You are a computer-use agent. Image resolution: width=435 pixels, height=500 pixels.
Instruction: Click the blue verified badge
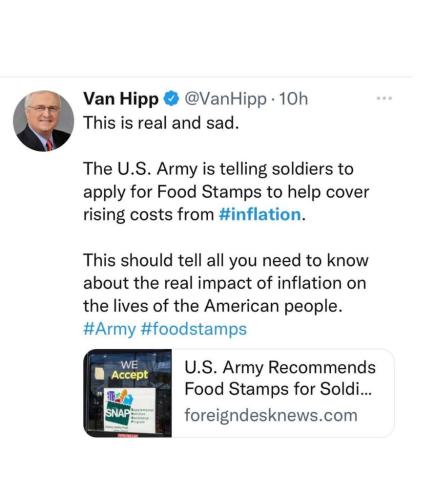pyautogui.click(x=171, y=99)
